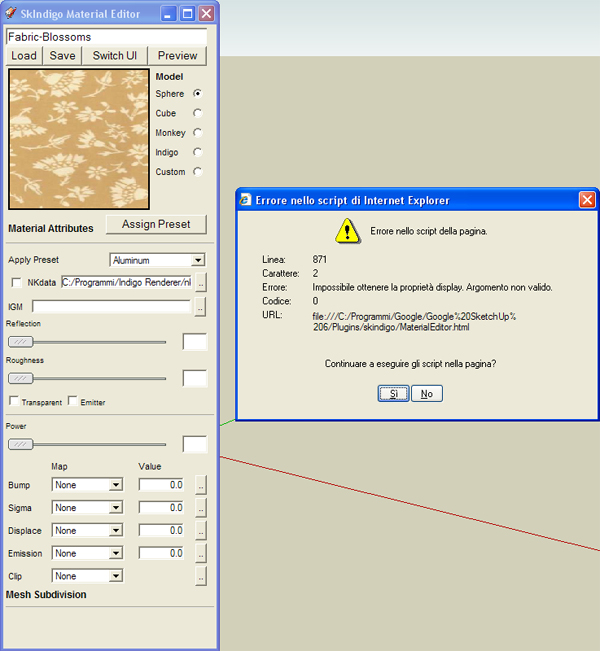Click the Material Attributes heading
The image size is (600, 651).
pyautogui.click(x=51, y=228)
